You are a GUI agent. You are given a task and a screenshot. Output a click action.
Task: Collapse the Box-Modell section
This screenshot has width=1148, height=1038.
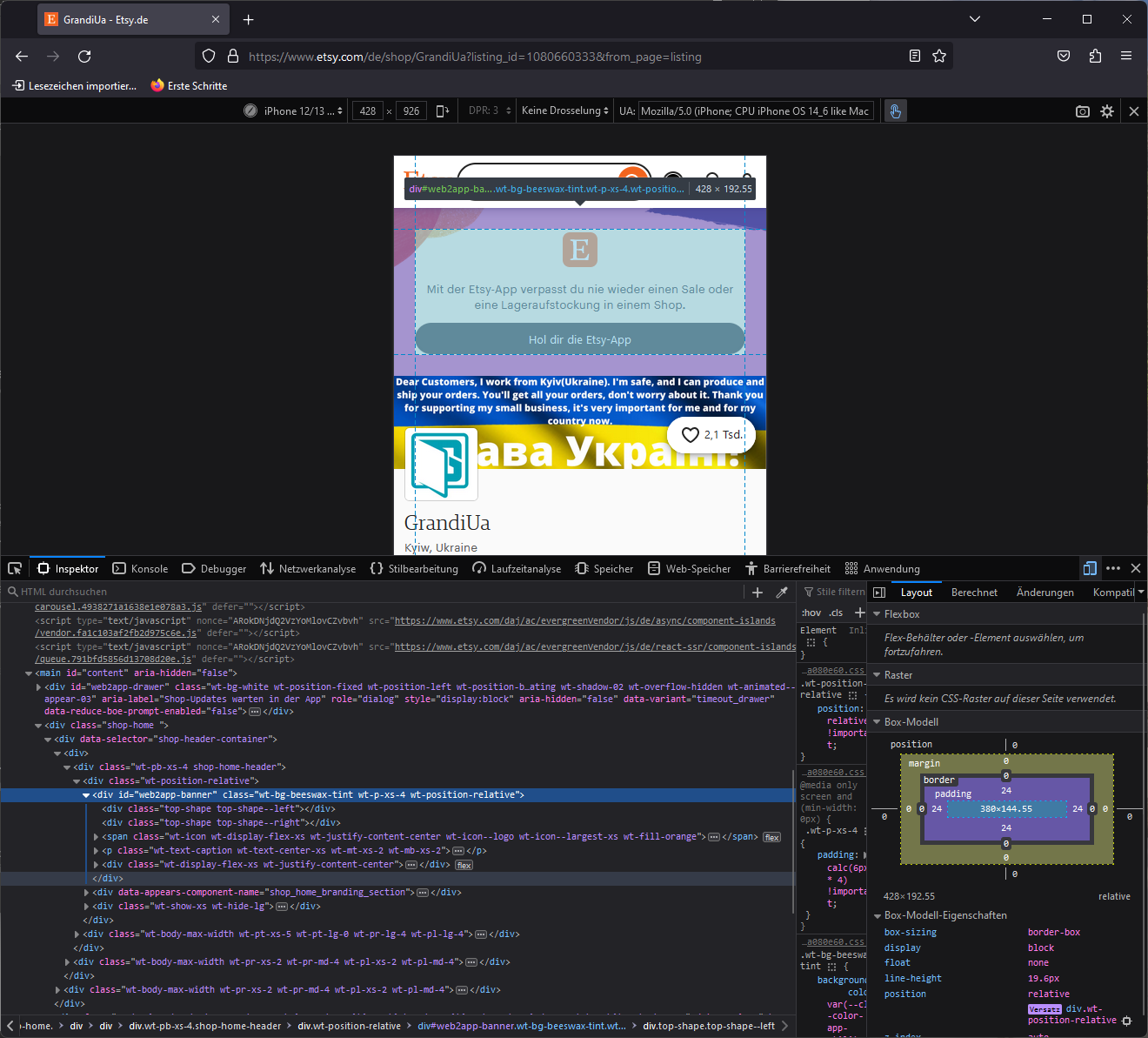click(877, 722)
